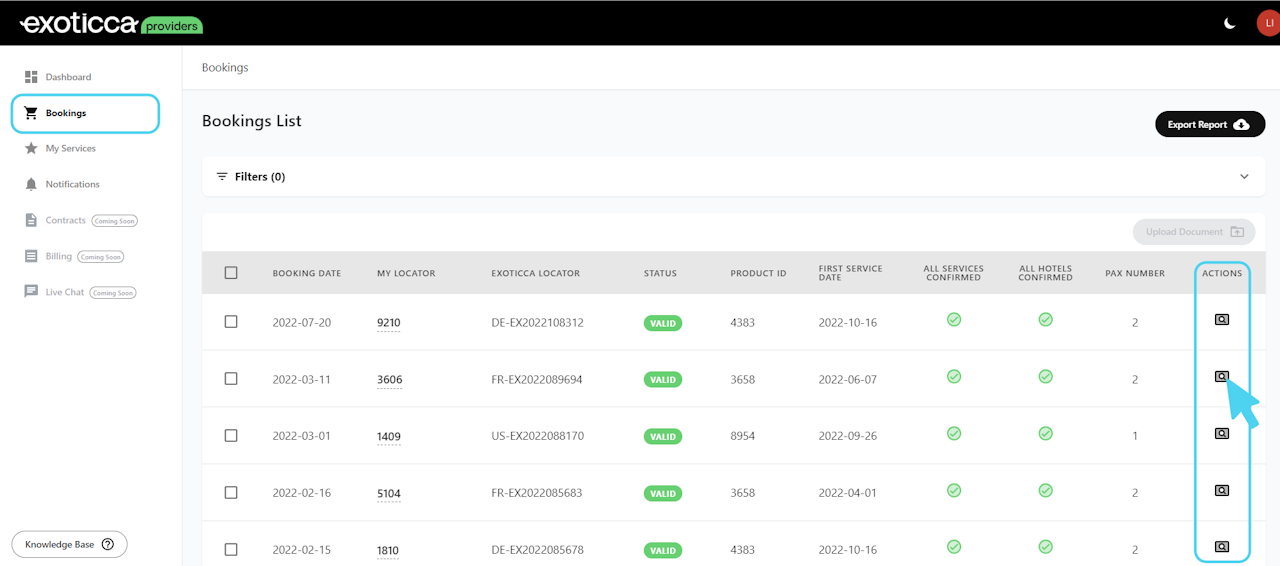Click hotels confirmed checkmark for row 1810
Viewport: 1280px width, 566px height.
[x=1045, y=547]
